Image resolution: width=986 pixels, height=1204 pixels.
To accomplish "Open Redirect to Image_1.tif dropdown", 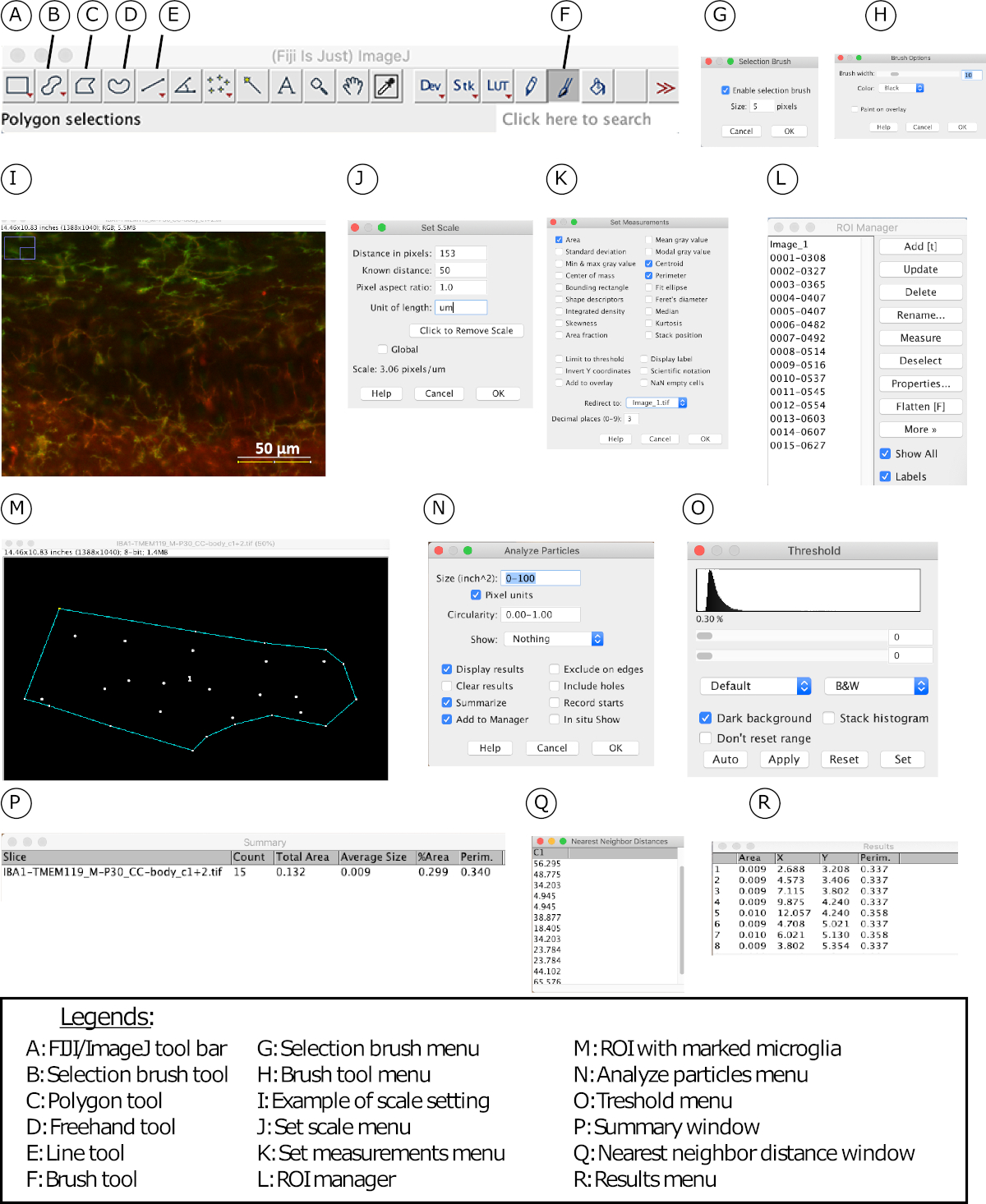I will point(657,402).
